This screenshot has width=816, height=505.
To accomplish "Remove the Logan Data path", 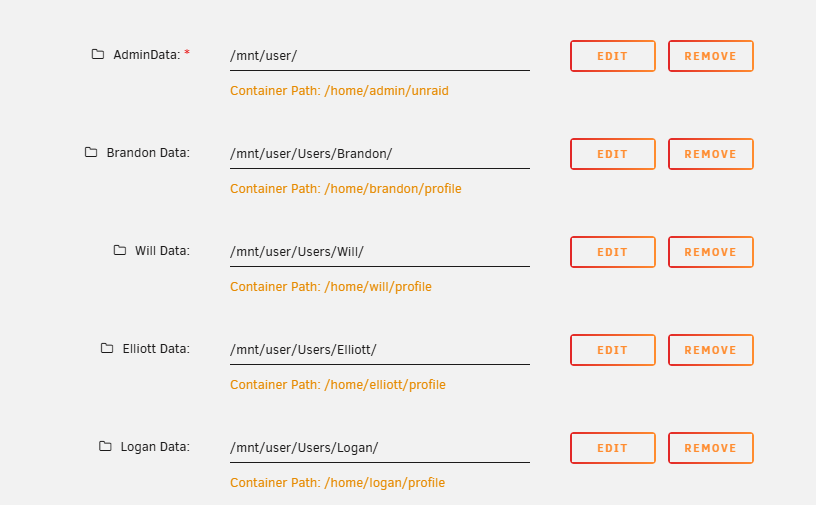I will pos(710,448).
